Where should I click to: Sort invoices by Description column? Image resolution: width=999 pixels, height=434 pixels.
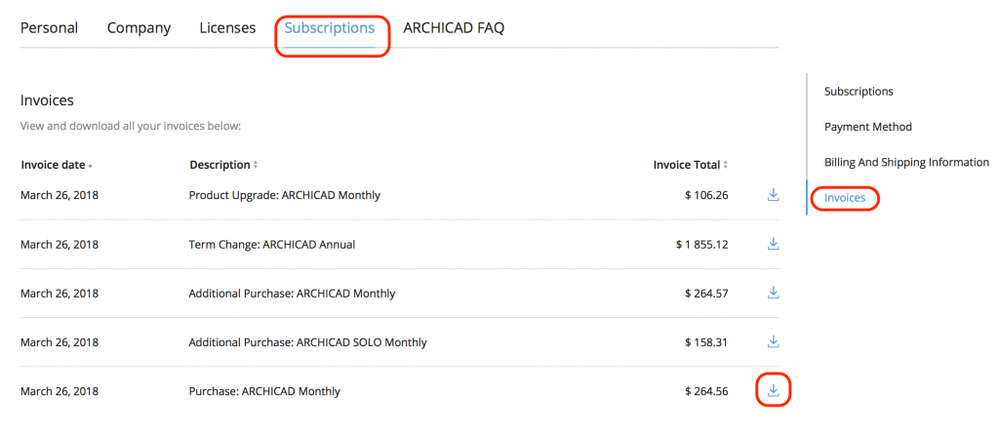pos(223,165)
